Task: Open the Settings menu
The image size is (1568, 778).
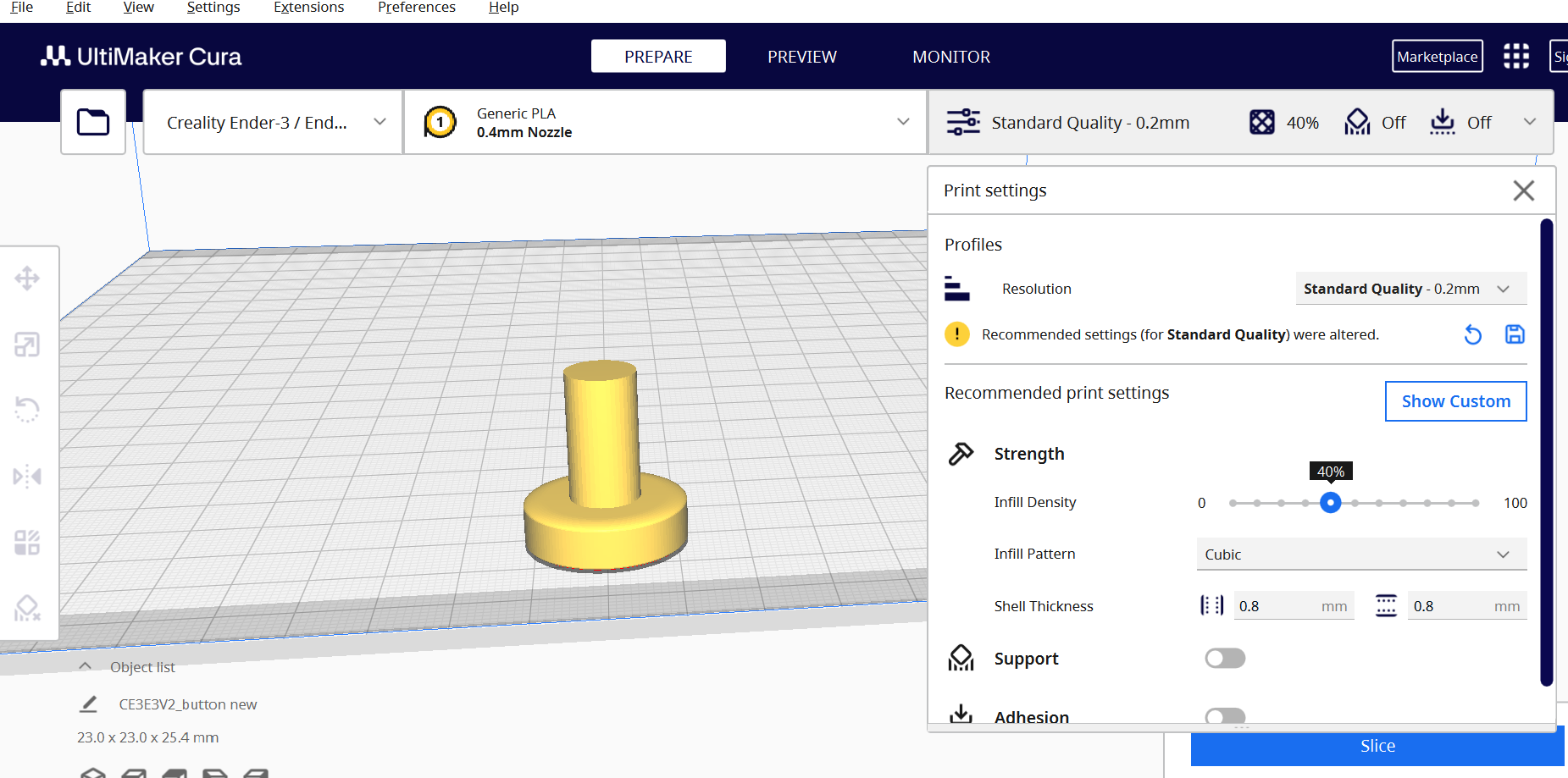Action: point(213,8)
